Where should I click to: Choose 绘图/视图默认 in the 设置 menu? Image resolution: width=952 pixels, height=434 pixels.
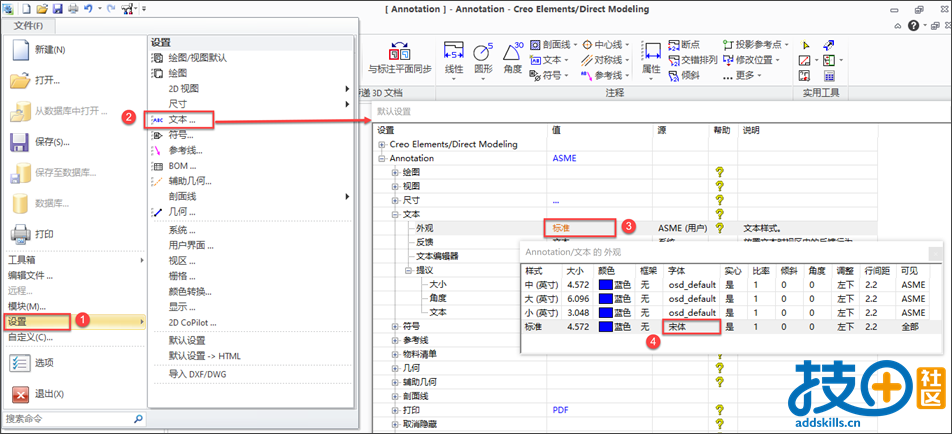coord(251,58)
